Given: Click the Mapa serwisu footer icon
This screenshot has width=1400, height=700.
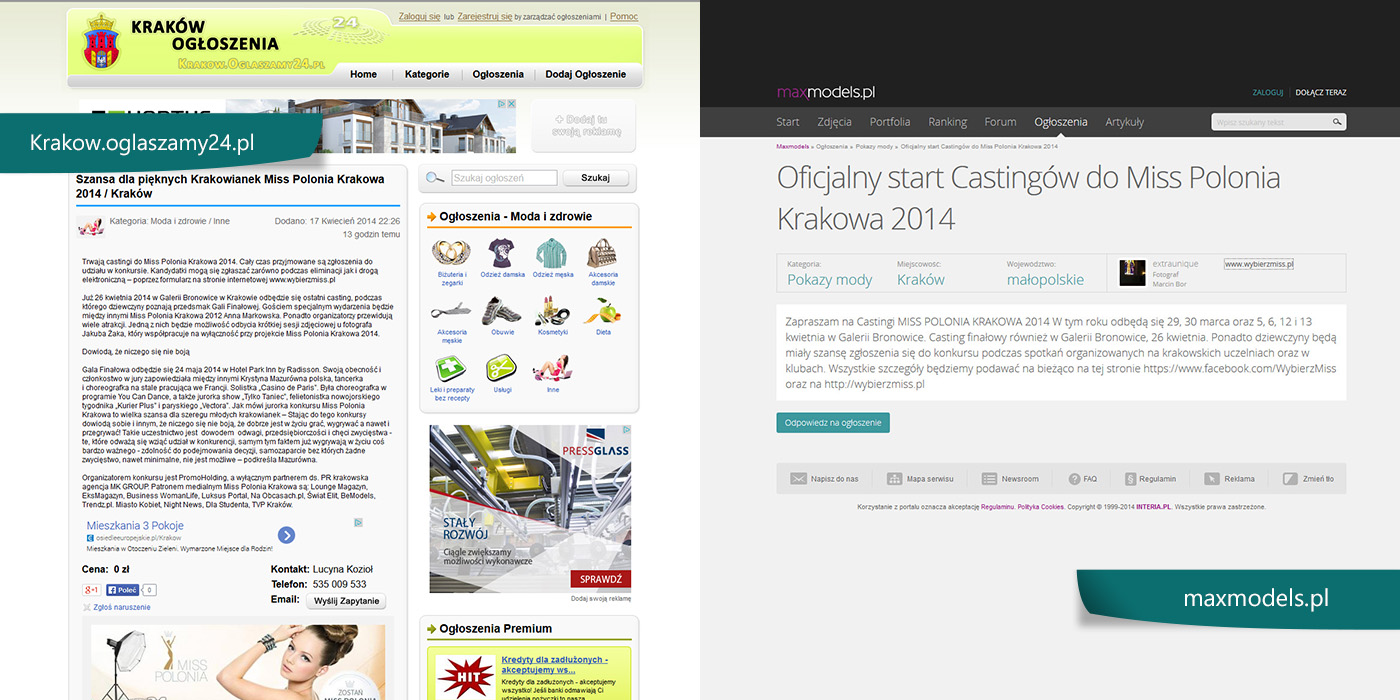Looking at the screenshot, I should pyautogui.click(x=894, y=479).
